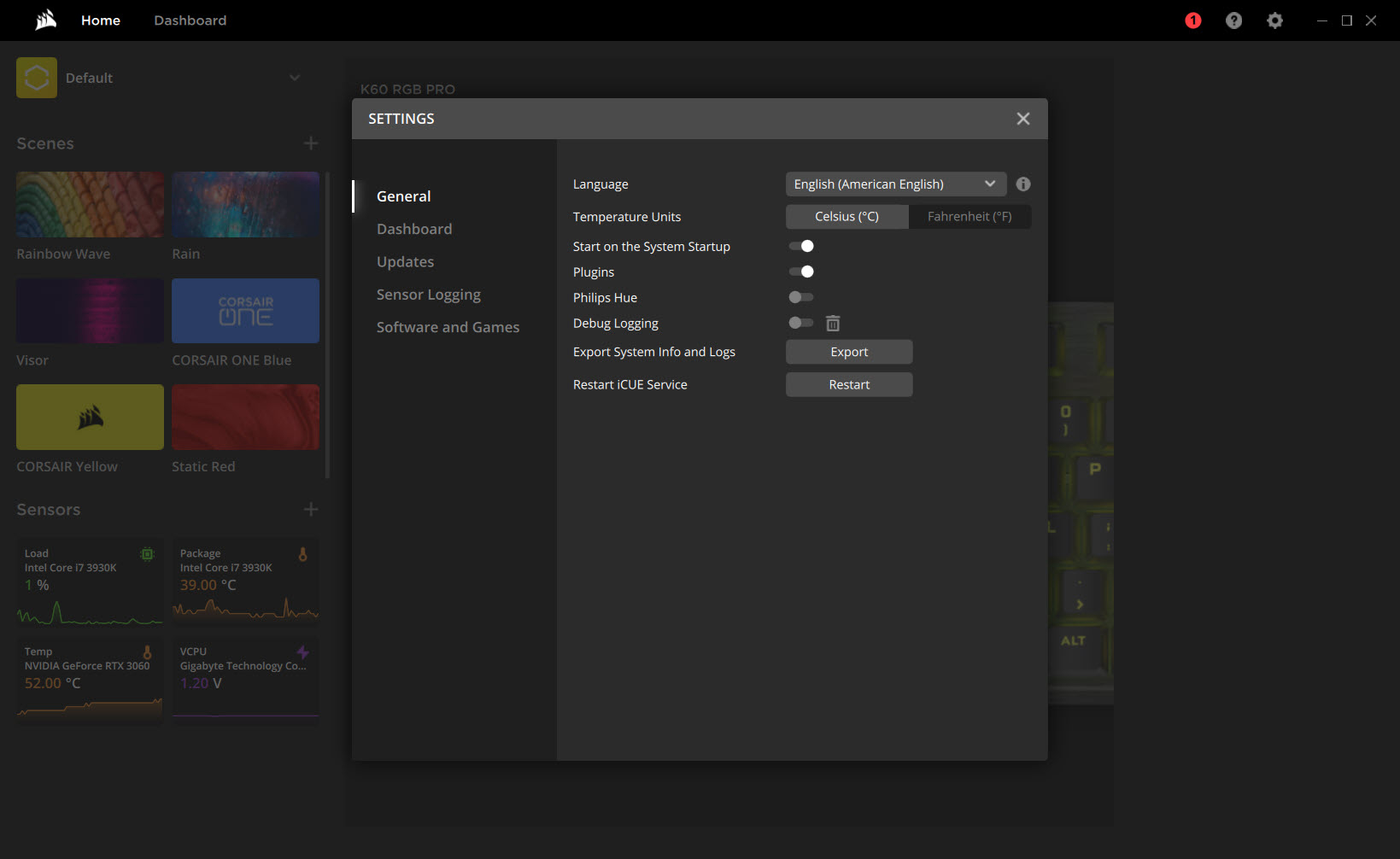Click the Restart button
Screen dimensions: 1400x859
pyautogui.click(x=849, y=384)
